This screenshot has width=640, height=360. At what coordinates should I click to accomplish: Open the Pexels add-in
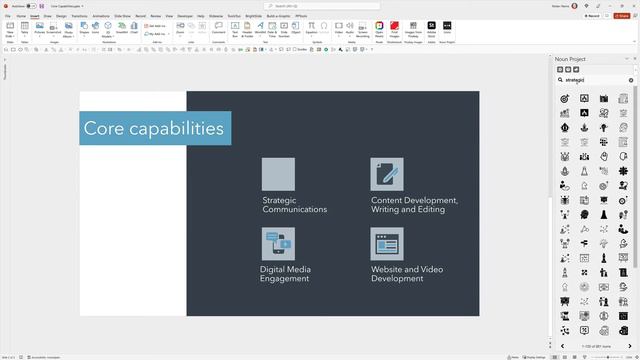(x=379, y=29)
